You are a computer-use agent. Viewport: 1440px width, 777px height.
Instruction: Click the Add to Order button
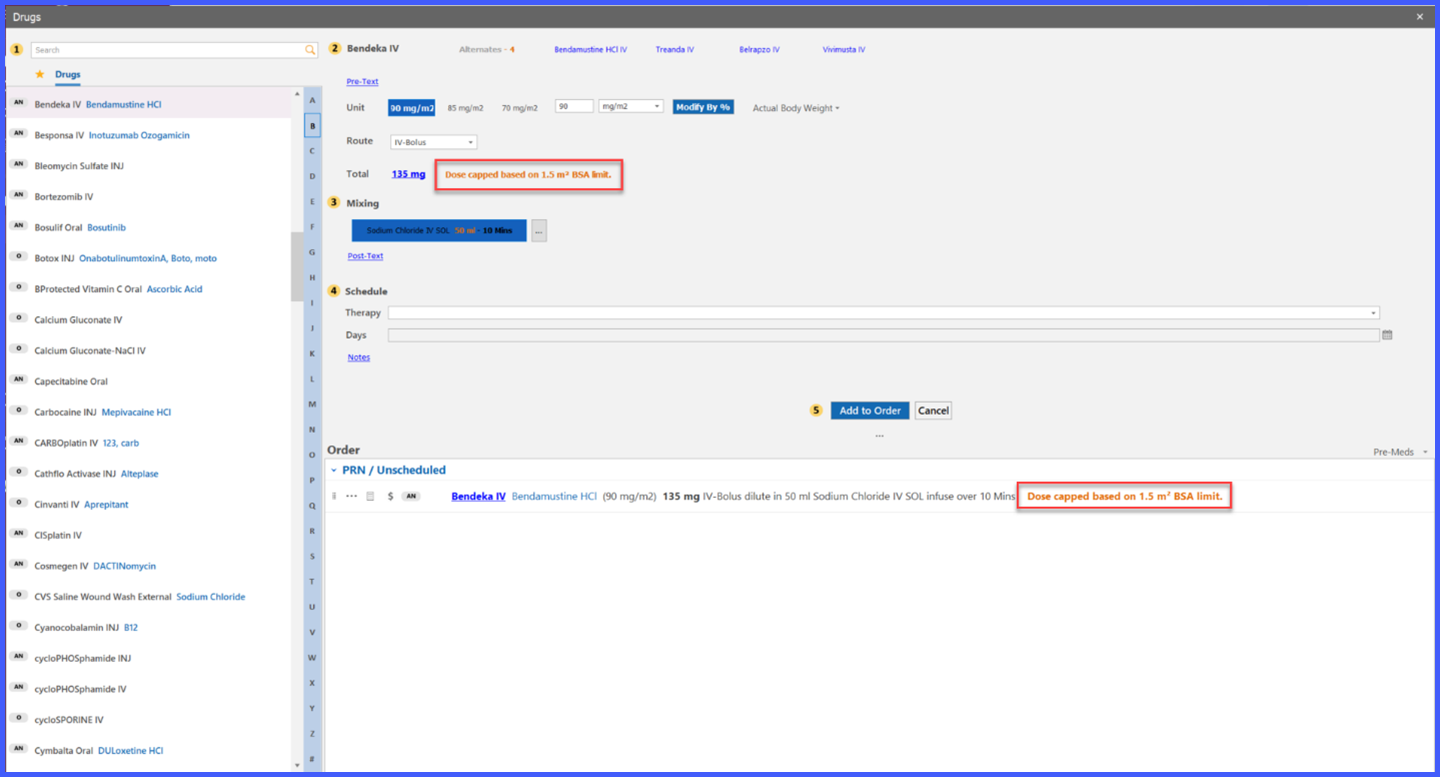(870, 411)
